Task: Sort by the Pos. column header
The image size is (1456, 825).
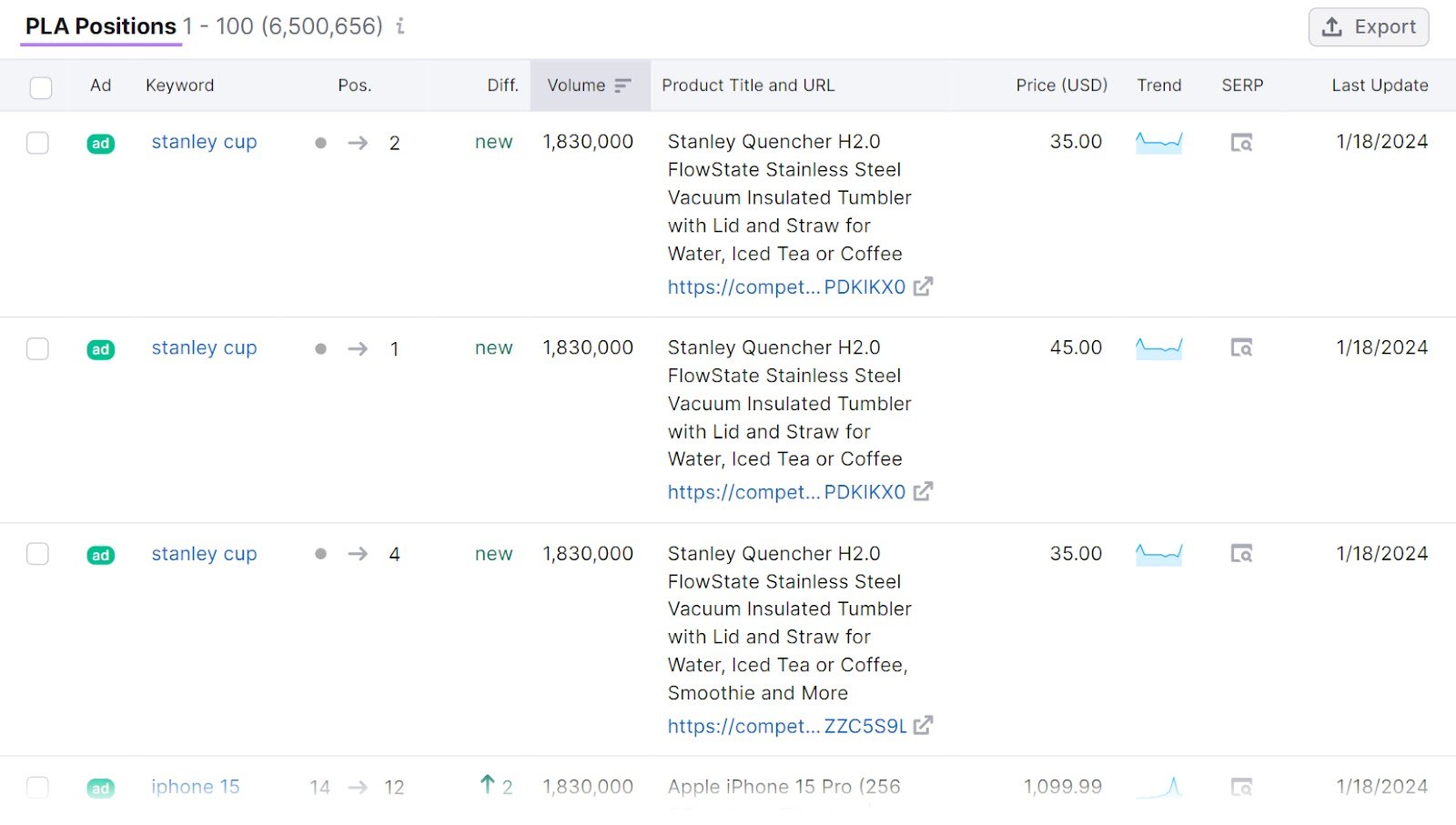Action: click(x=354, y=86)
